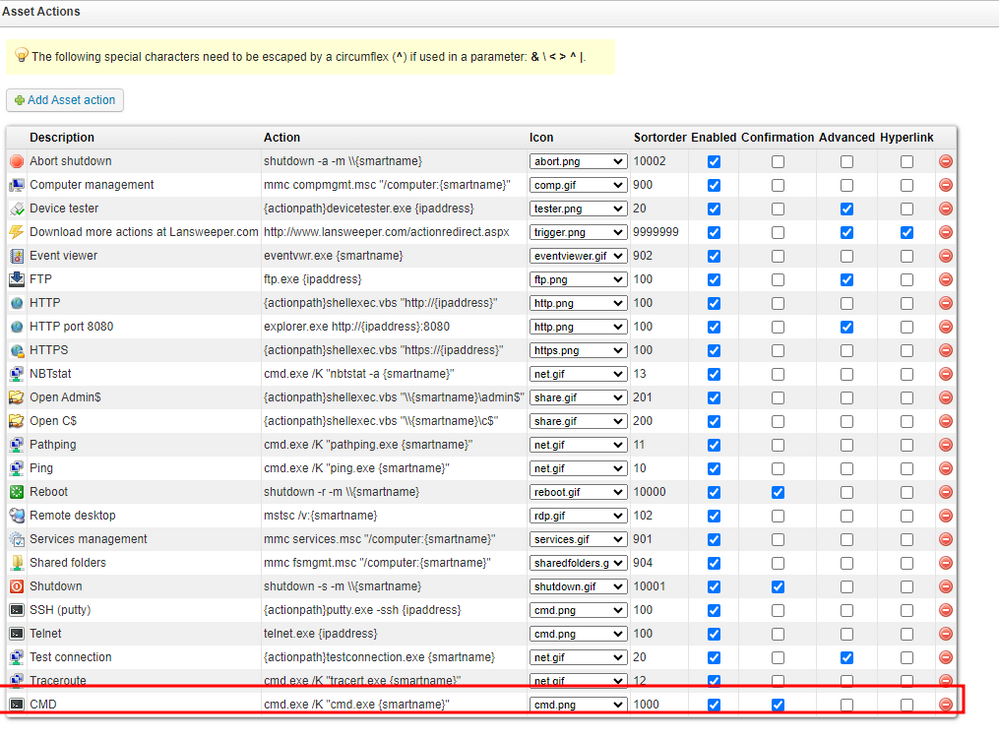Click the CMD action command text field

coord(356,705)
